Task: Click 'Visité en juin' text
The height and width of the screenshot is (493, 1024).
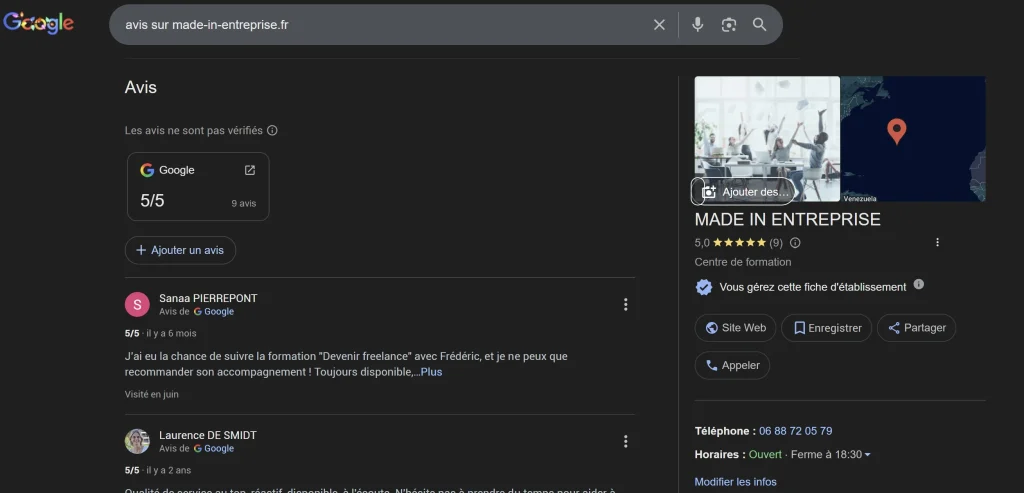Action: [152, 394]
